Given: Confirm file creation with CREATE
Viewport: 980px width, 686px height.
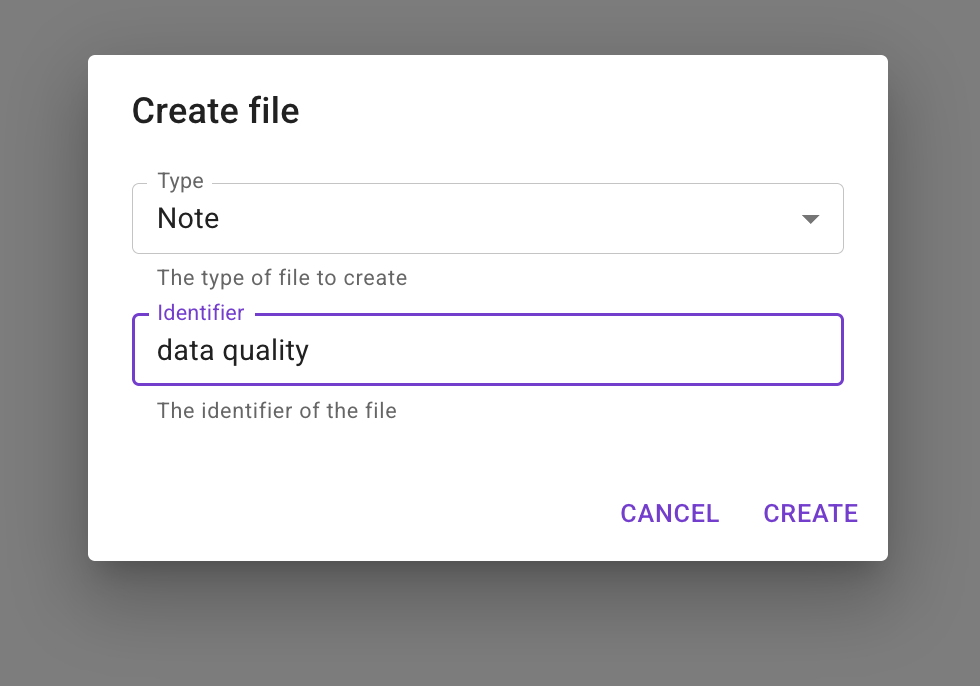Looking at the screenshot, I should 810,513.
